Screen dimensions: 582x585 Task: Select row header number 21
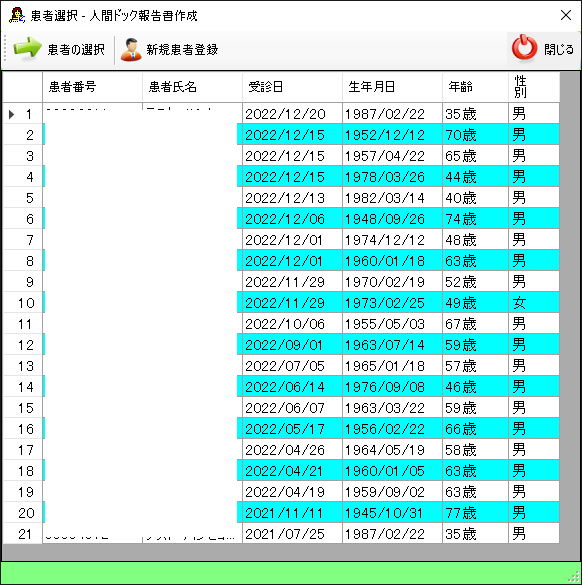point(23,534)
